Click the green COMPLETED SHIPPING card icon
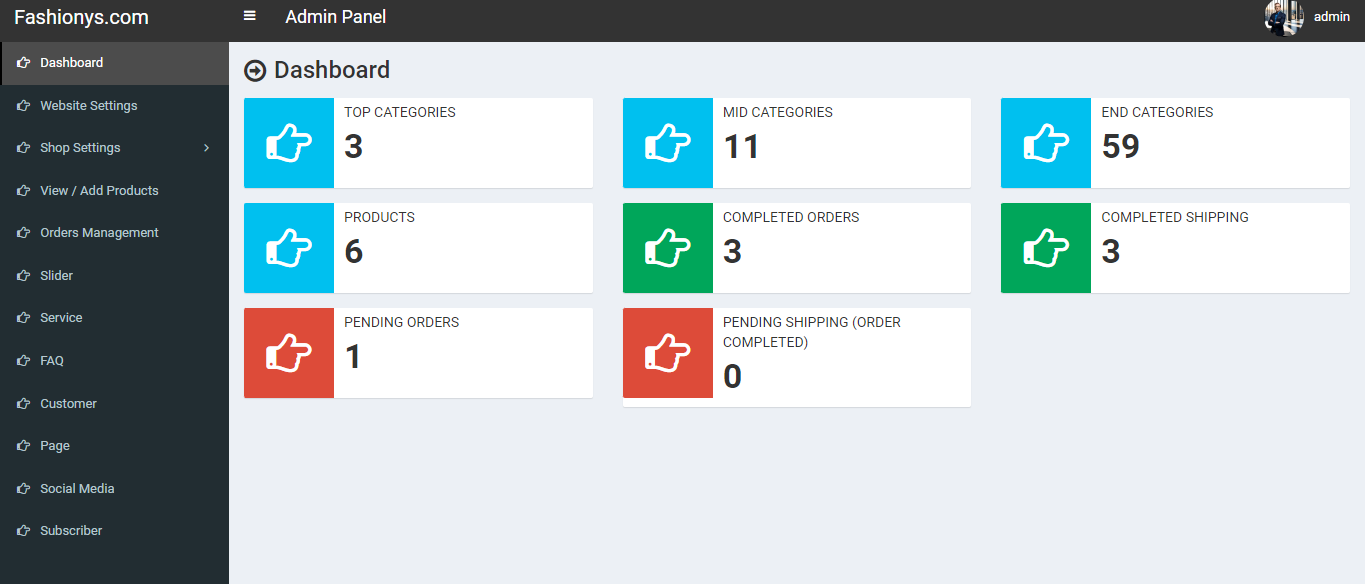 tap(1045, 248)
